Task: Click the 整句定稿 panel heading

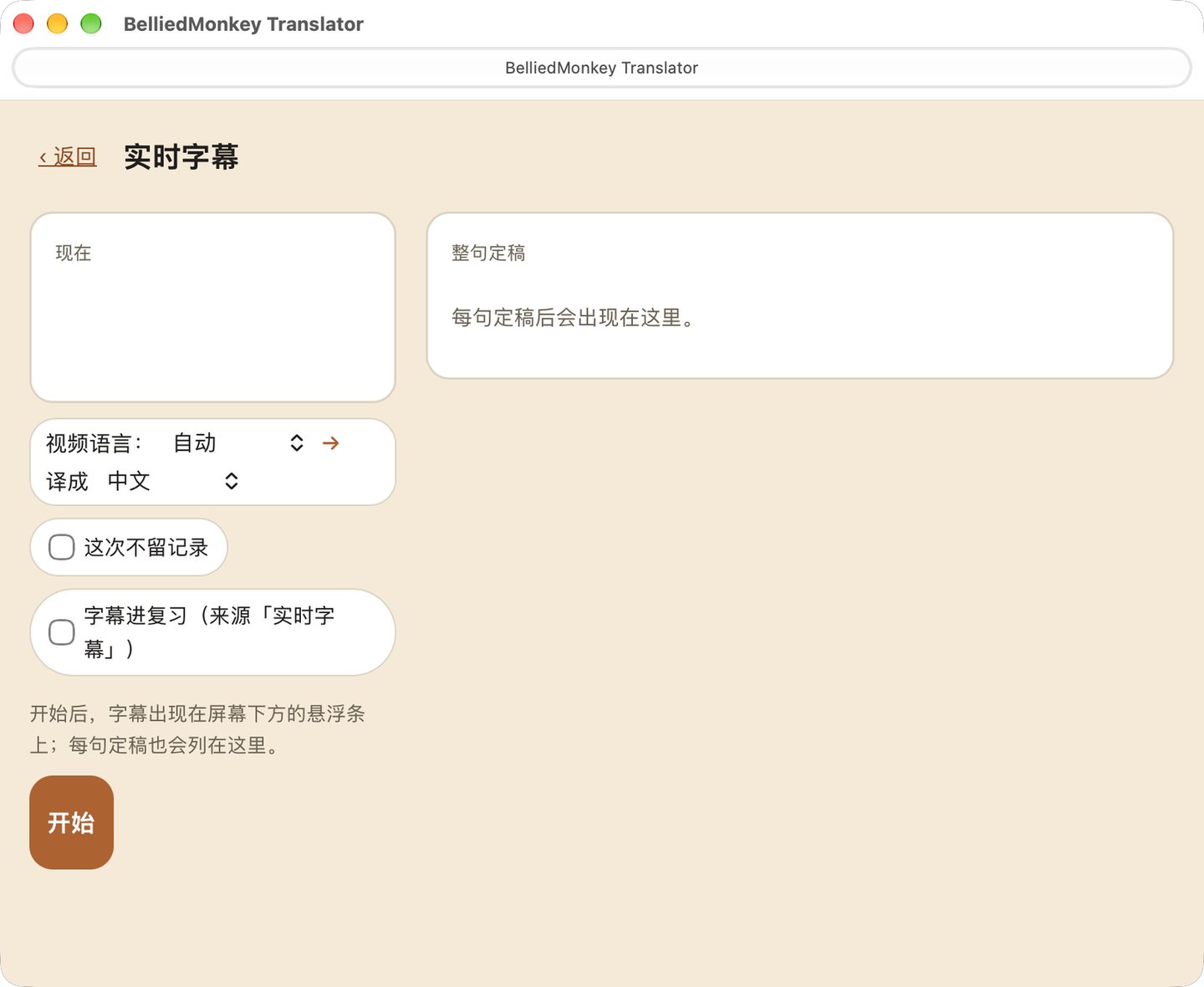Action: pos(488,253)
